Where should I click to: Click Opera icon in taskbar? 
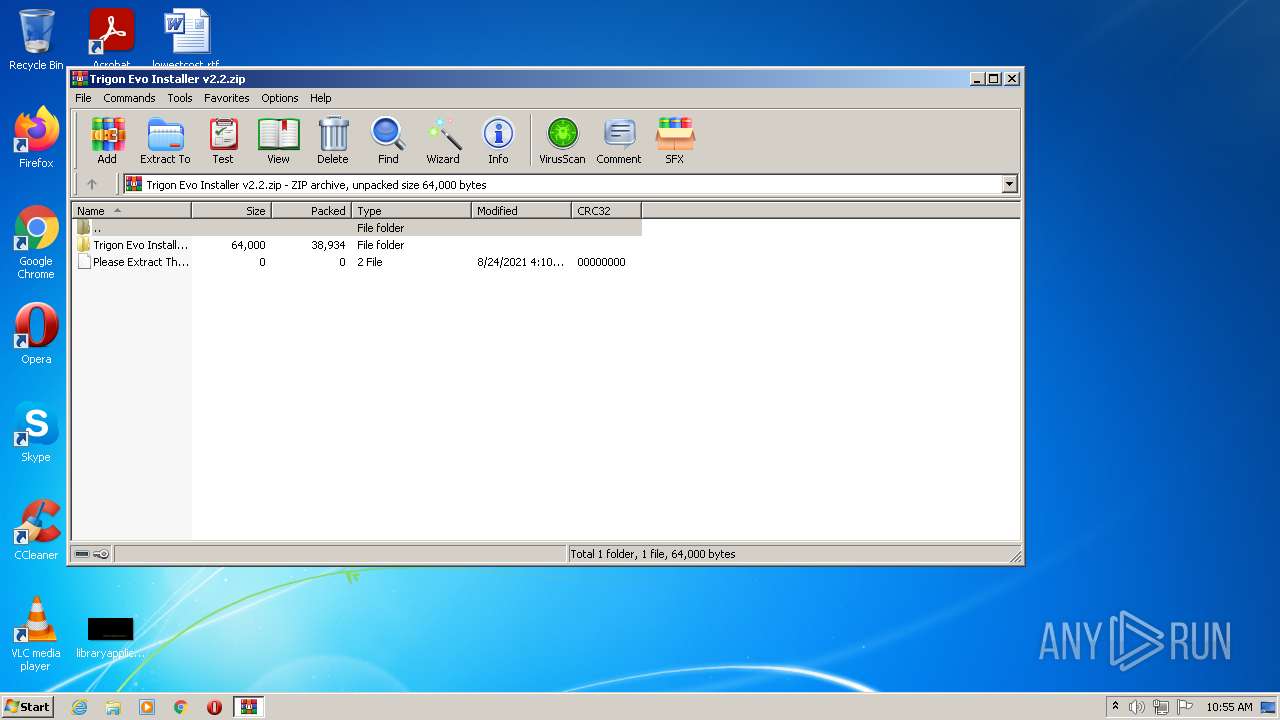[x=214, y=707]
